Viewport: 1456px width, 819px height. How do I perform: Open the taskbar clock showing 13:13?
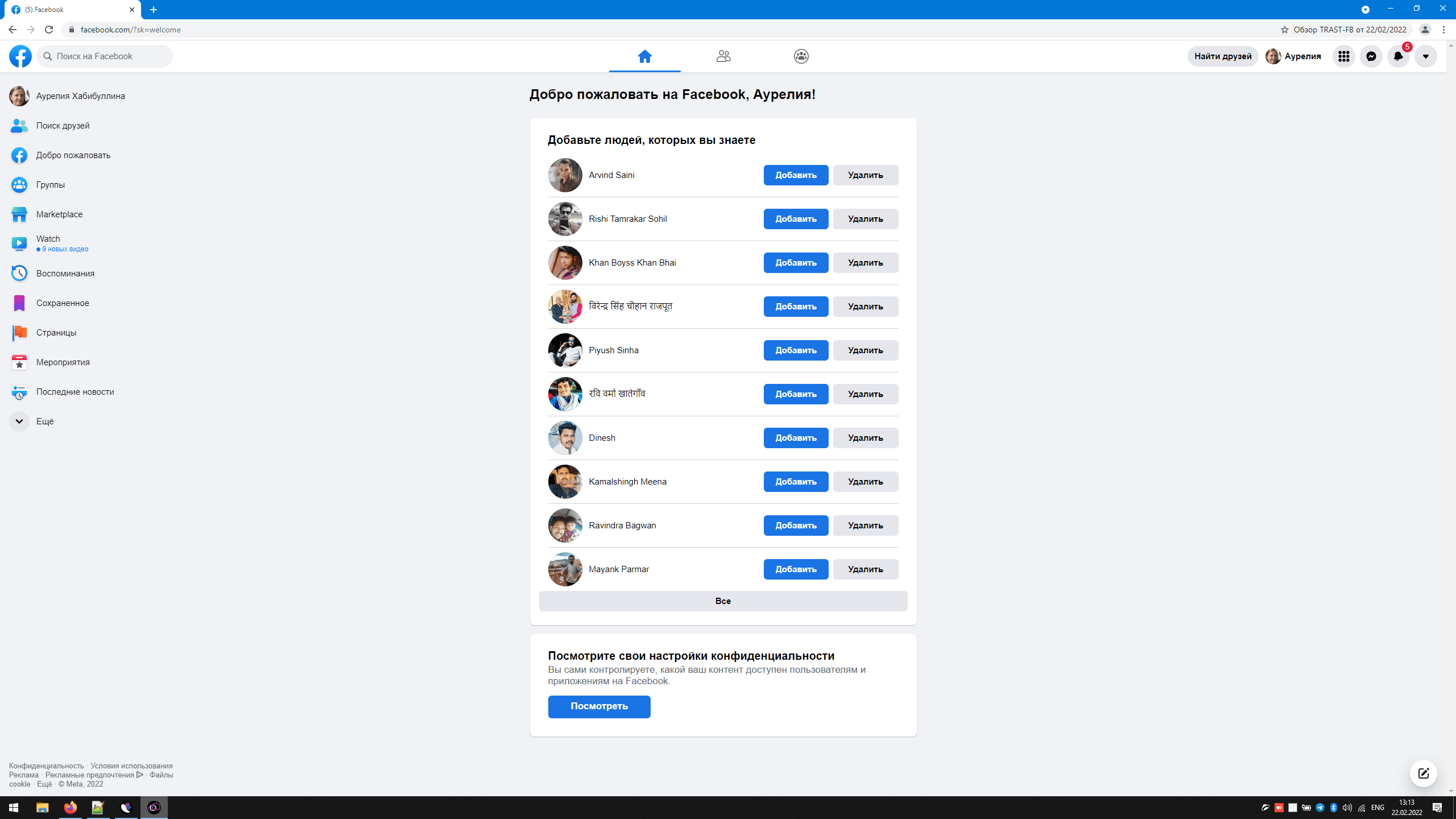click(1407, 808)
